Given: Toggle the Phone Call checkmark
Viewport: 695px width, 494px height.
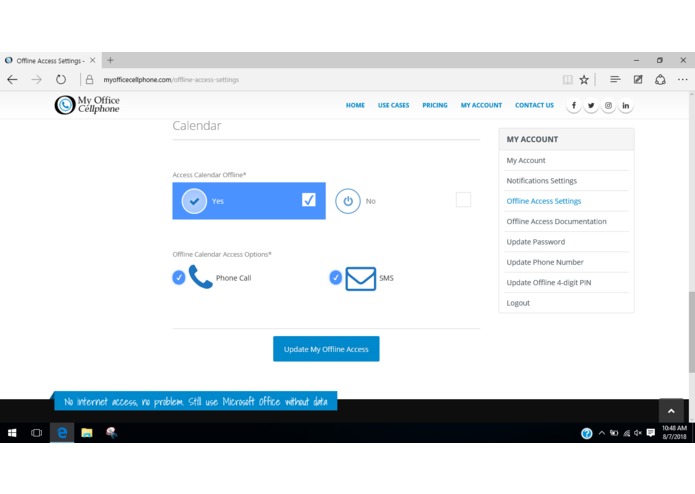Looking at the screenshot, I should pyautogui.click(x=179, y=277).
